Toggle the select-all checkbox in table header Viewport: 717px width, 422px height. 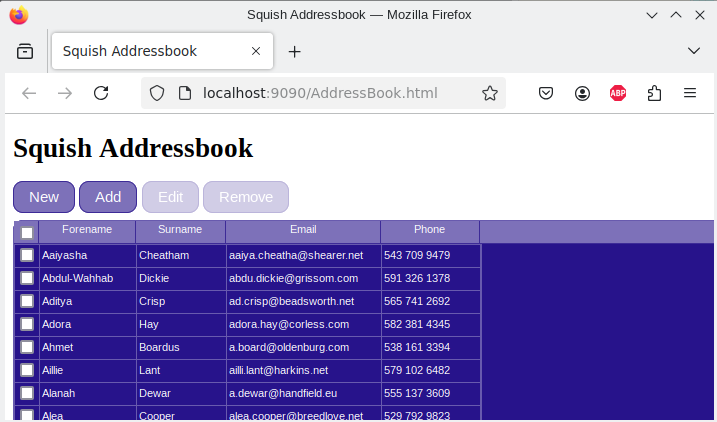pyautogui.click(x=27, y=233)
